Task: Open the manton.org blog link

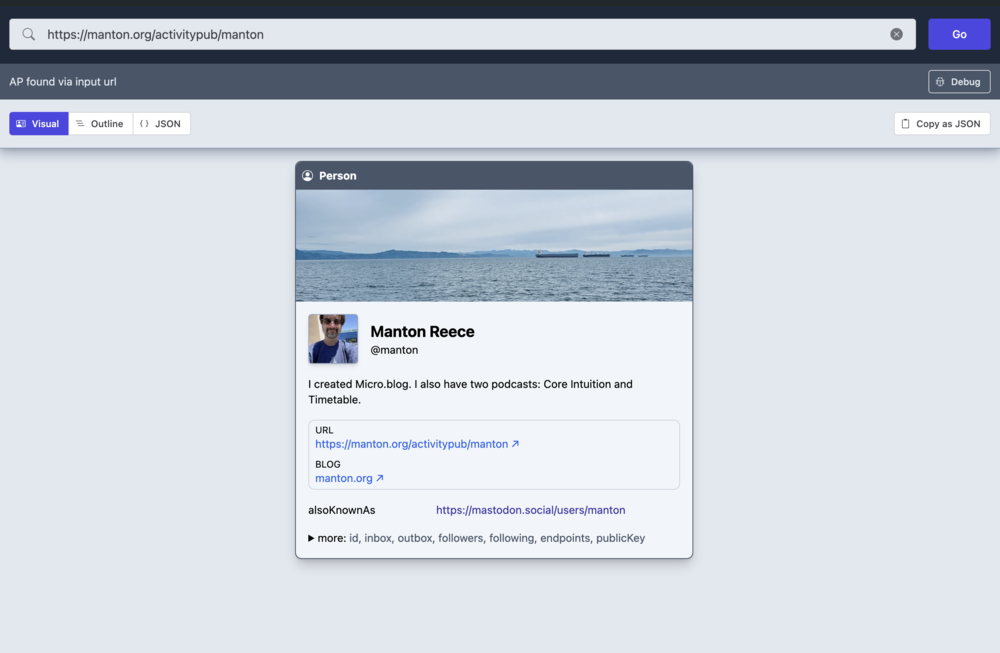Action: coord(343,478)
